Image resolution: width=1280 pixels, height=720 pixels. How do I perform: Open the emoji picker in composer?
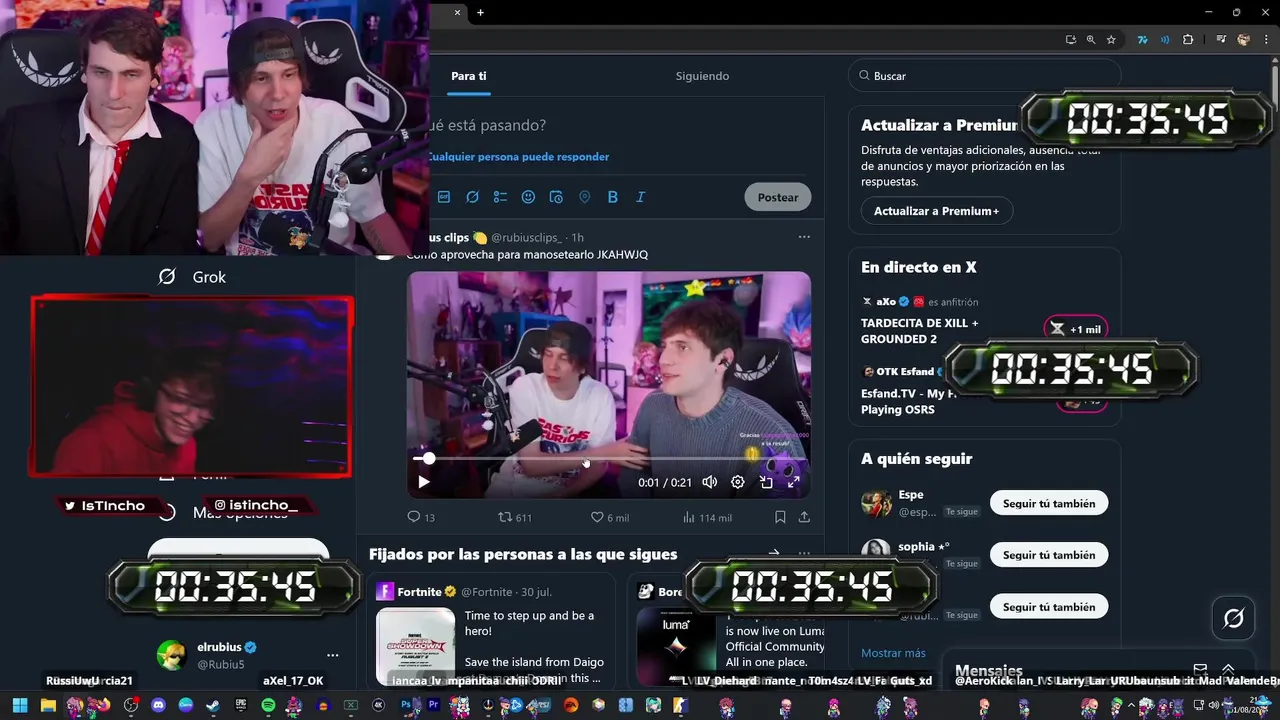coord(528,197)
